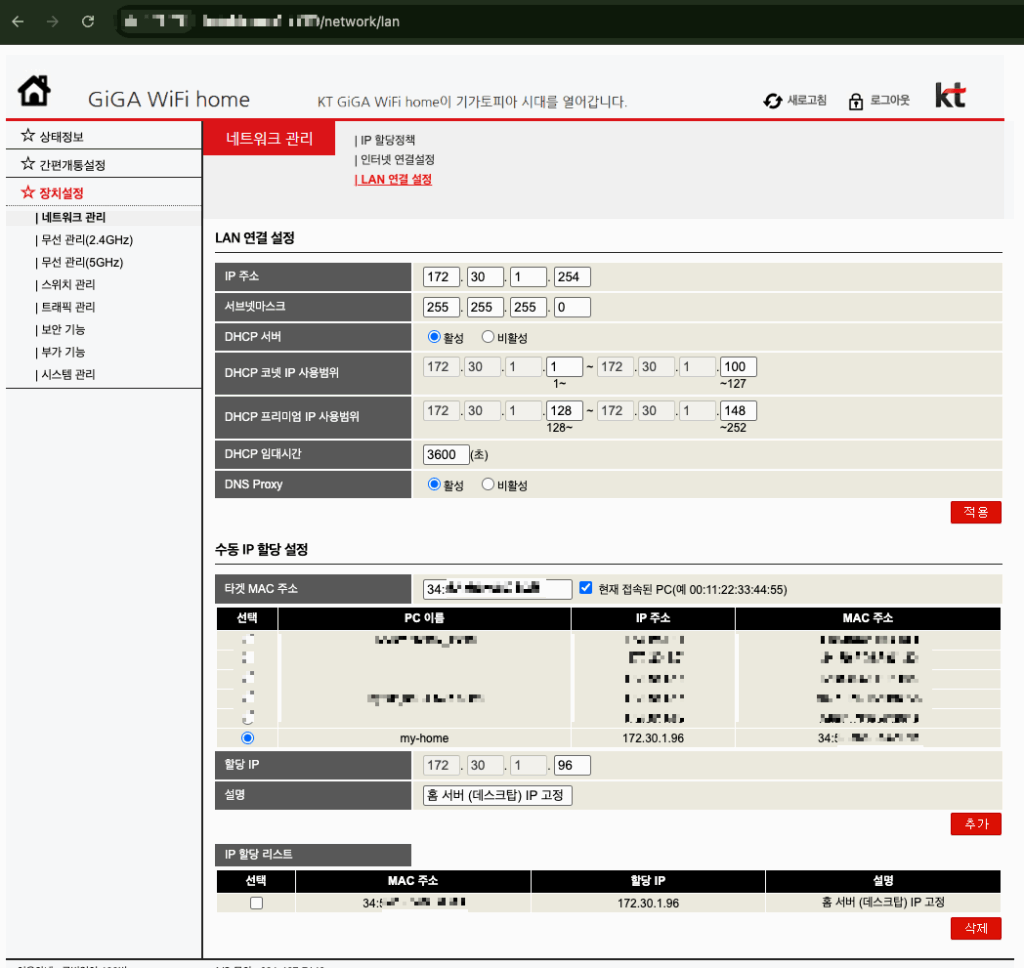Open 무선 관리(2.4GHz) in sidebar

[85, 240]
